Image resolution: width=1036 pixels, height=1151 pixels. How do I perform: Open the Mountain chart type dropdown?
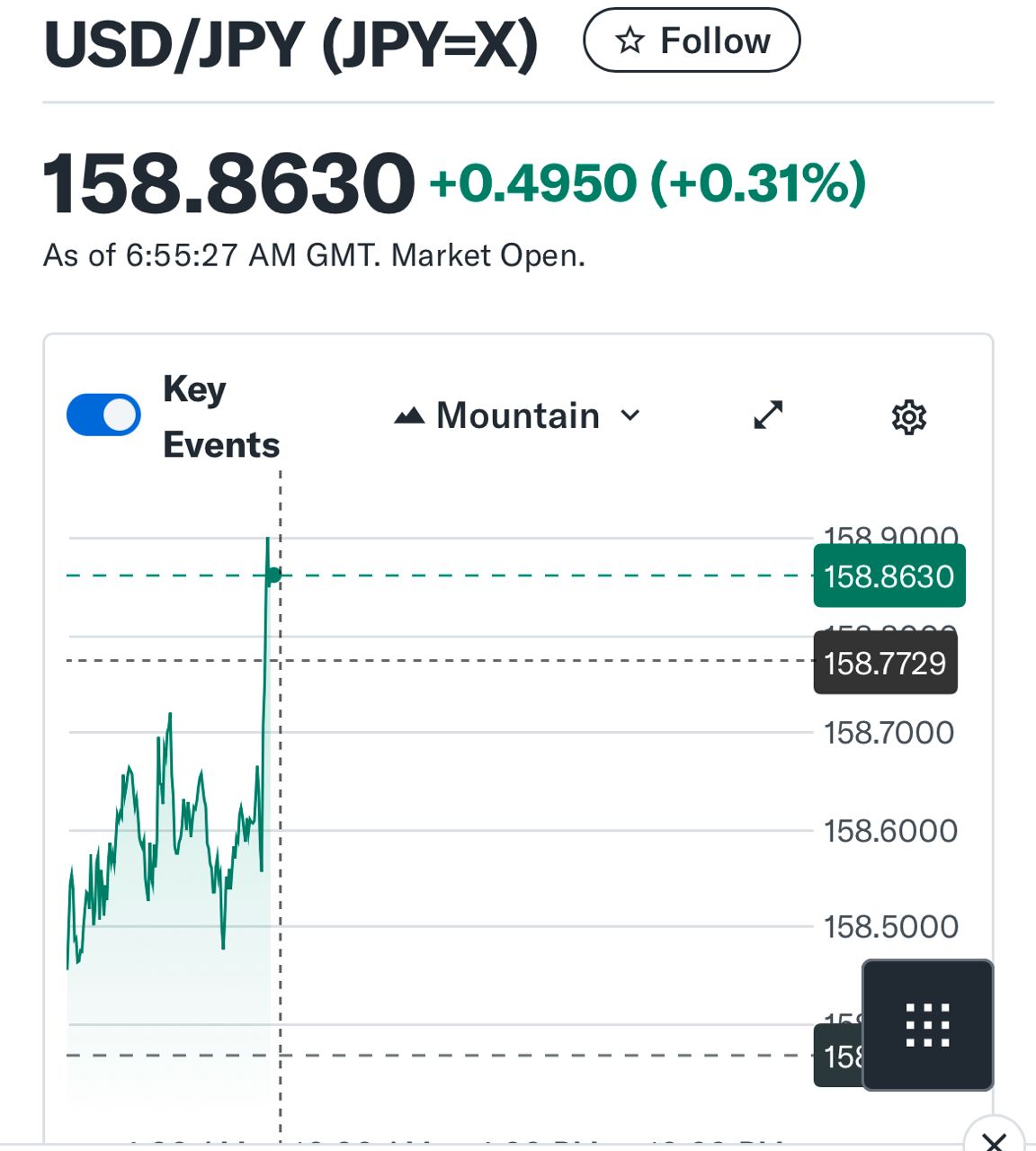point(517,415)
